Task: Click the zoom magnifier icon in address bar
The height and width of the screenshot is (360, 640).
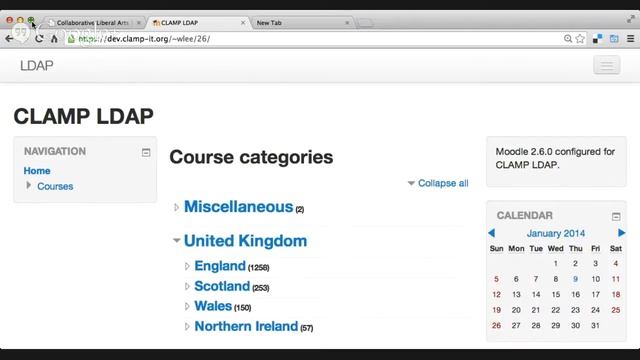Action: point(568,39)
